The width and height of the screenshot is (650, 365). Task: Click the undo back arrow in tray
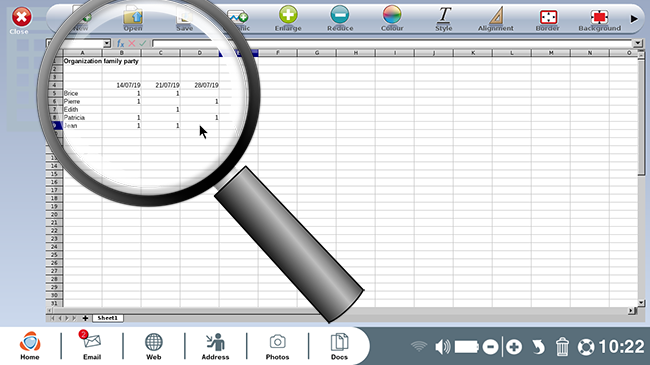[538, 347]
